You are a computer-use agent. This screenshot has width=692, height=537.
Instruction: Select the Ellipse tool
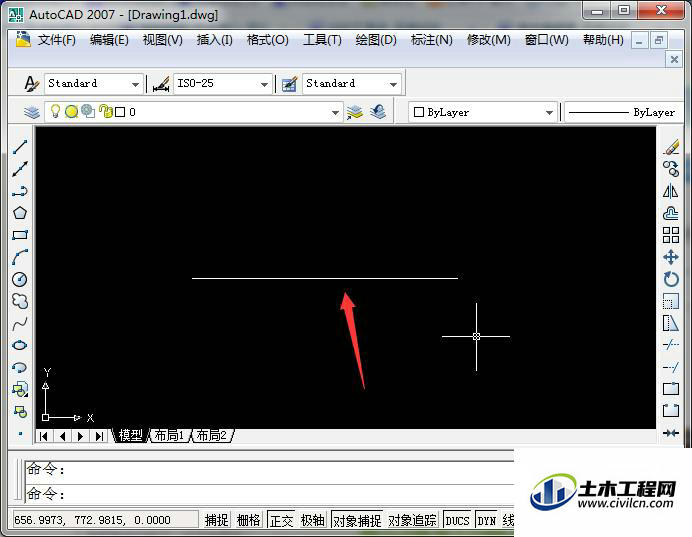(20, 345)
